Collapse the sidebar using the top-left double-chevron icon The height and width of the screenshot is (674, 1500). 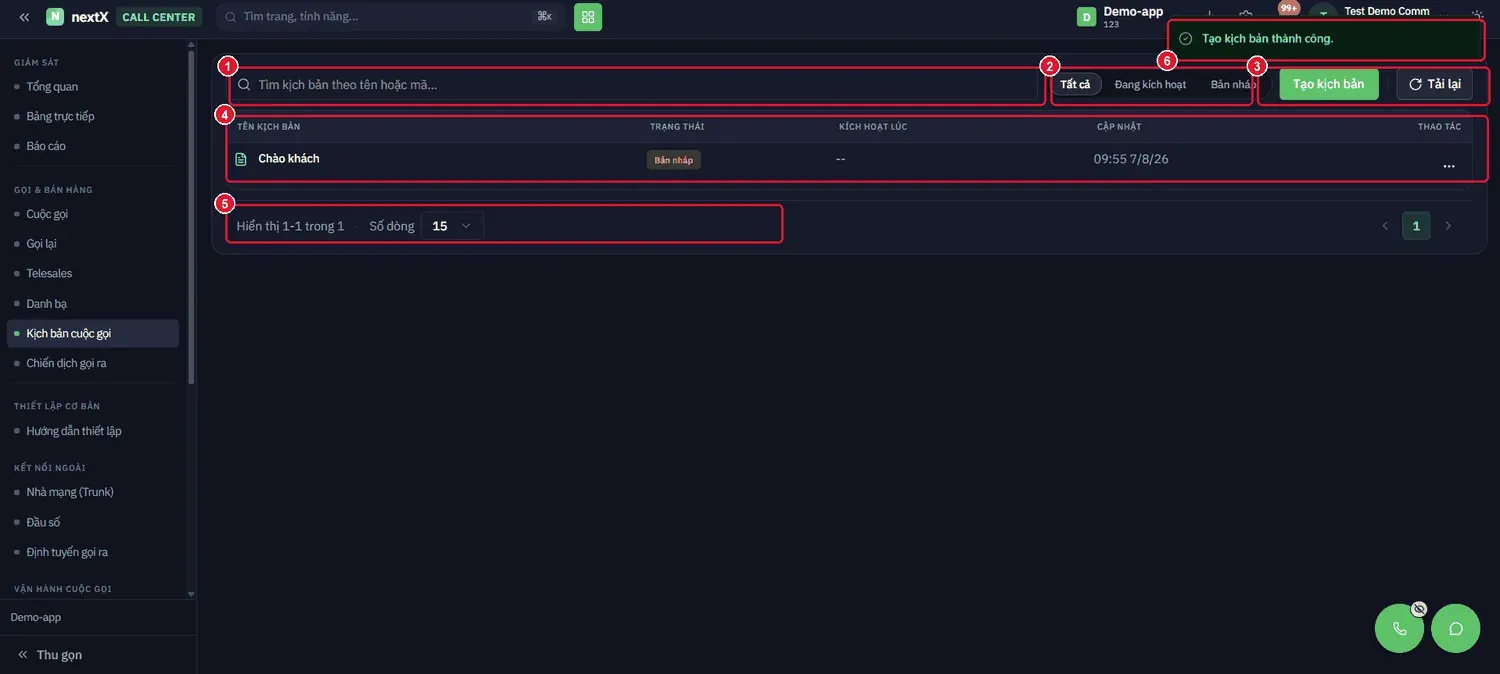point(24,17)
